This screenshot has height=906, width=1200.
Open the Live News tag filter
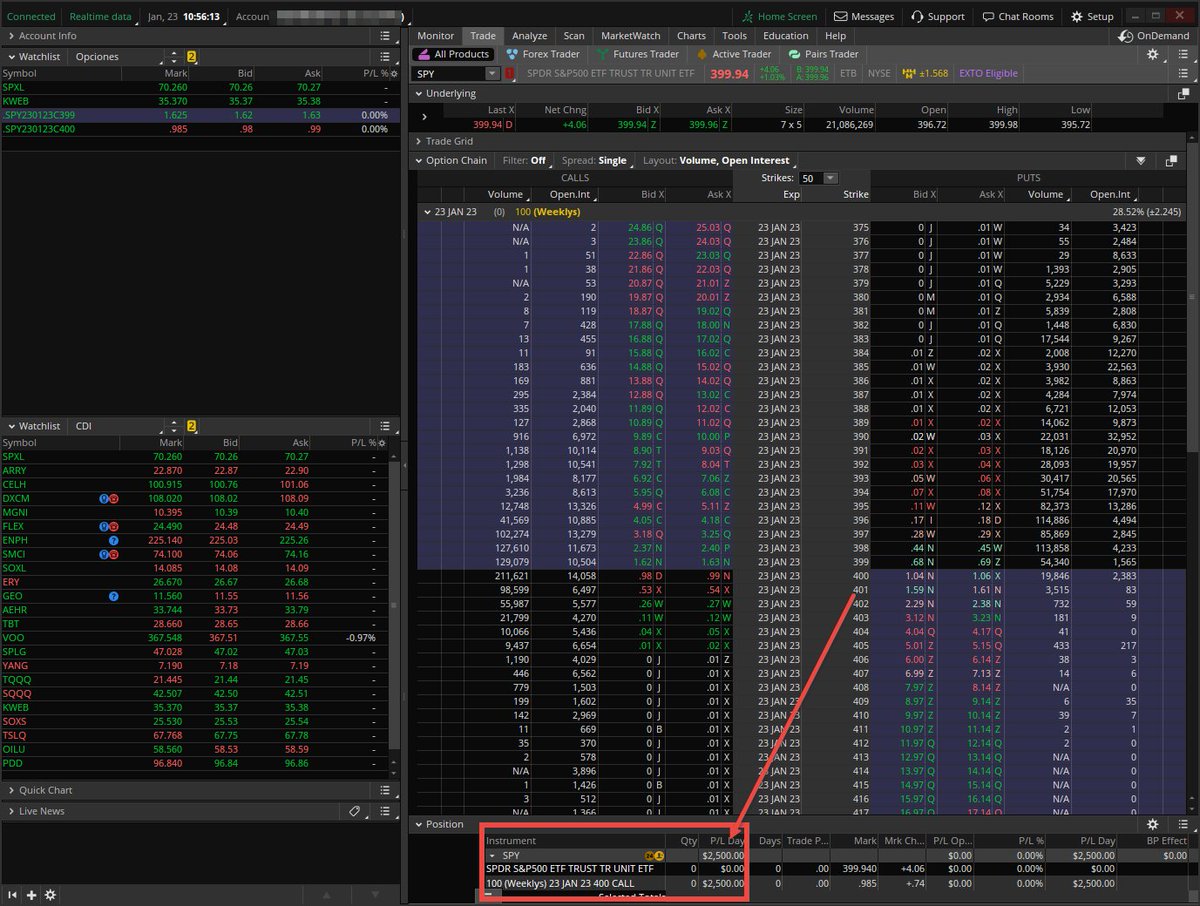(x=355, y=811)
